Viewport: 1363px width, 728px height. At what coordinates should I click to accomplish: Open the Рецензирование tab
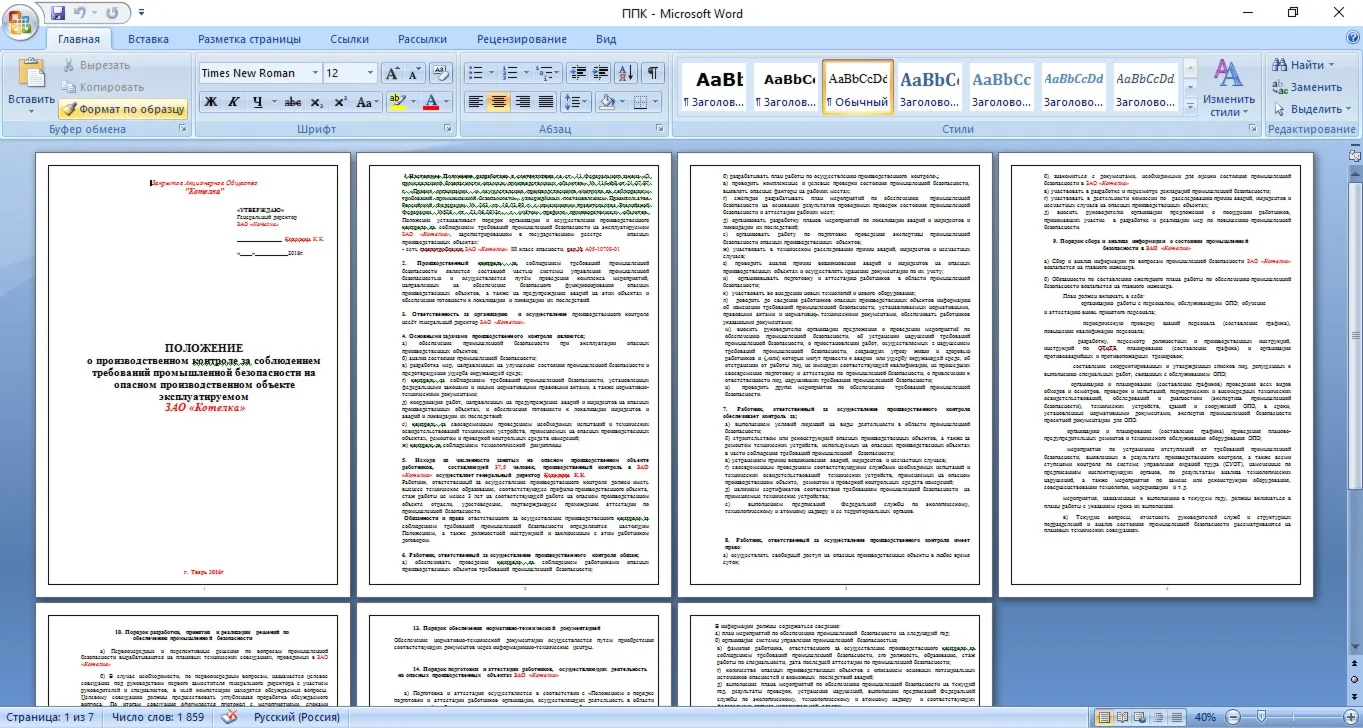tap(521, 39)
